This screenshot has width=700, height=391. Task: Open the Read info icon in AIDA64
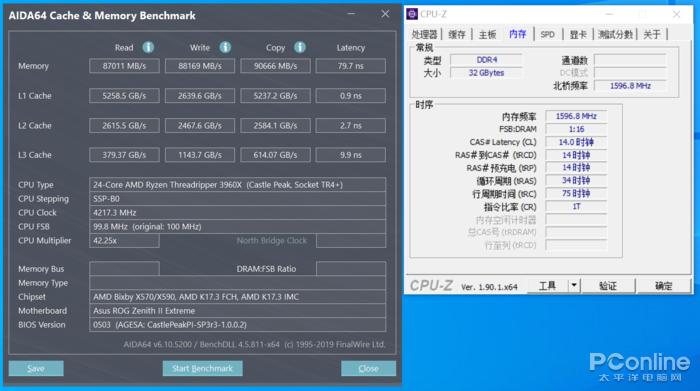click(148, 47)
